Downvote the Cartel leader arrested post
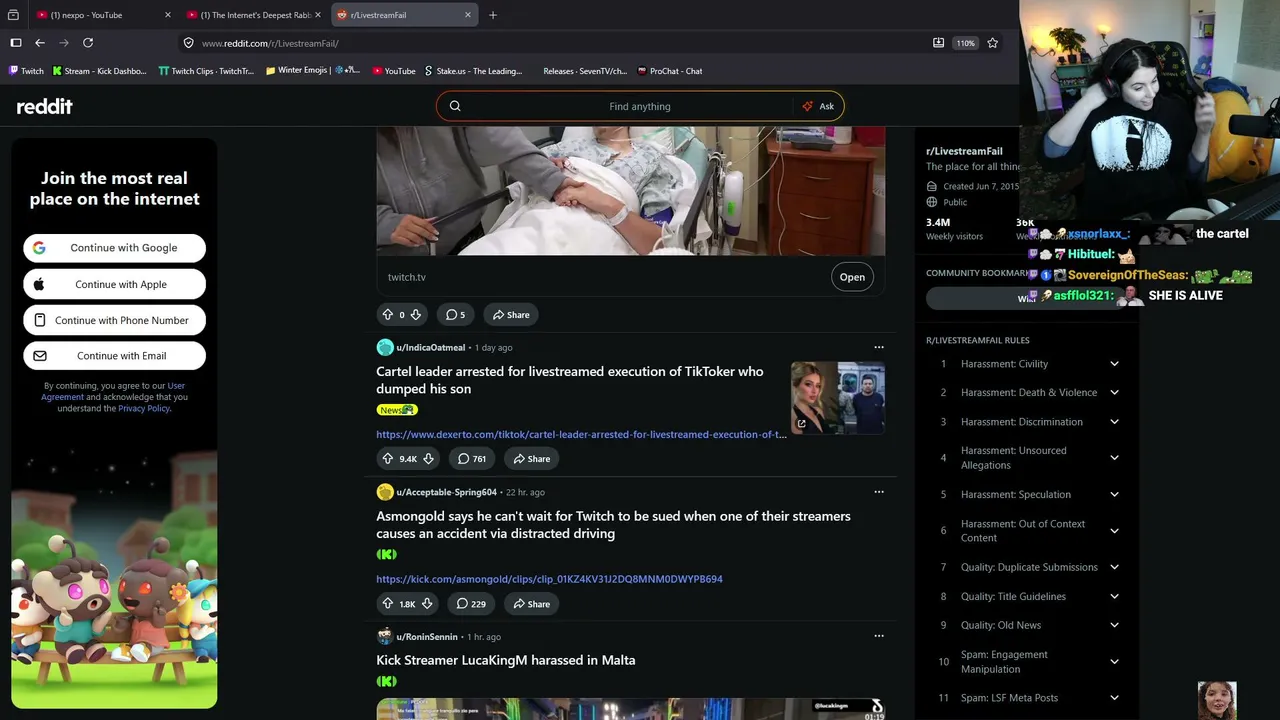The image size is (1280, 720). (428, 459)
